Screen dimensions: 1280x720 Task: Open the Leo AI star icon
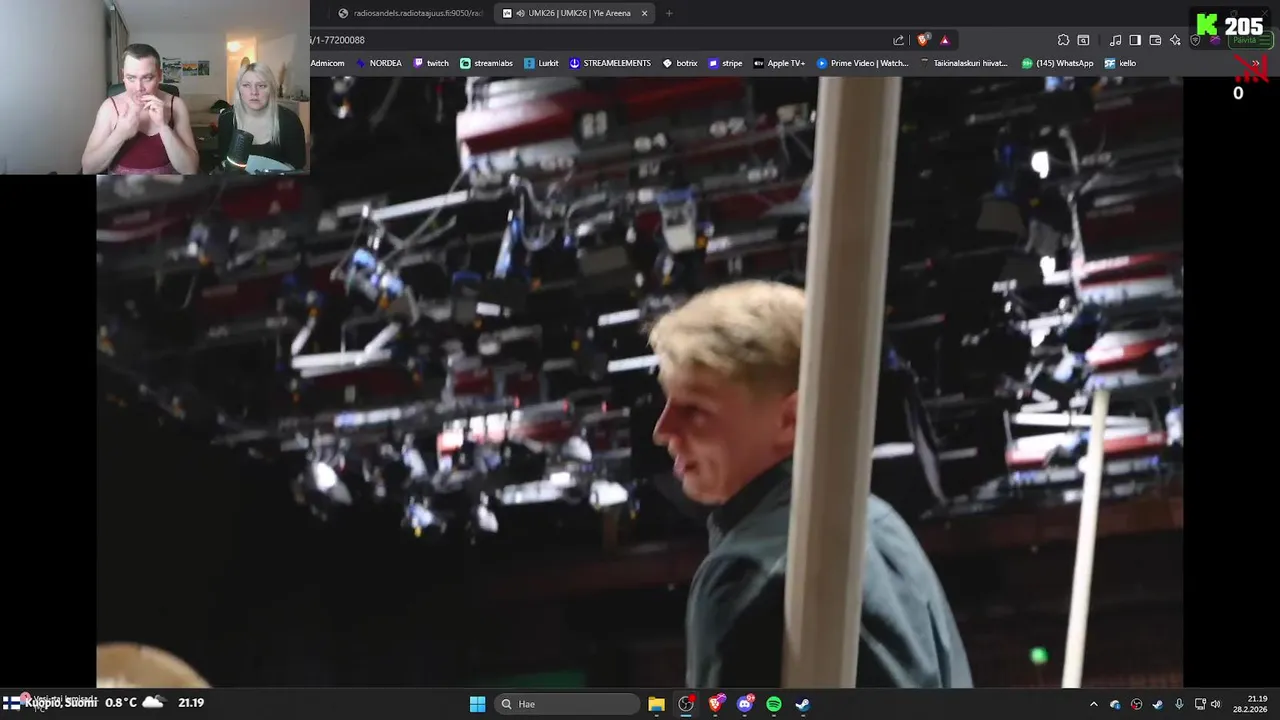(1175, 40)
